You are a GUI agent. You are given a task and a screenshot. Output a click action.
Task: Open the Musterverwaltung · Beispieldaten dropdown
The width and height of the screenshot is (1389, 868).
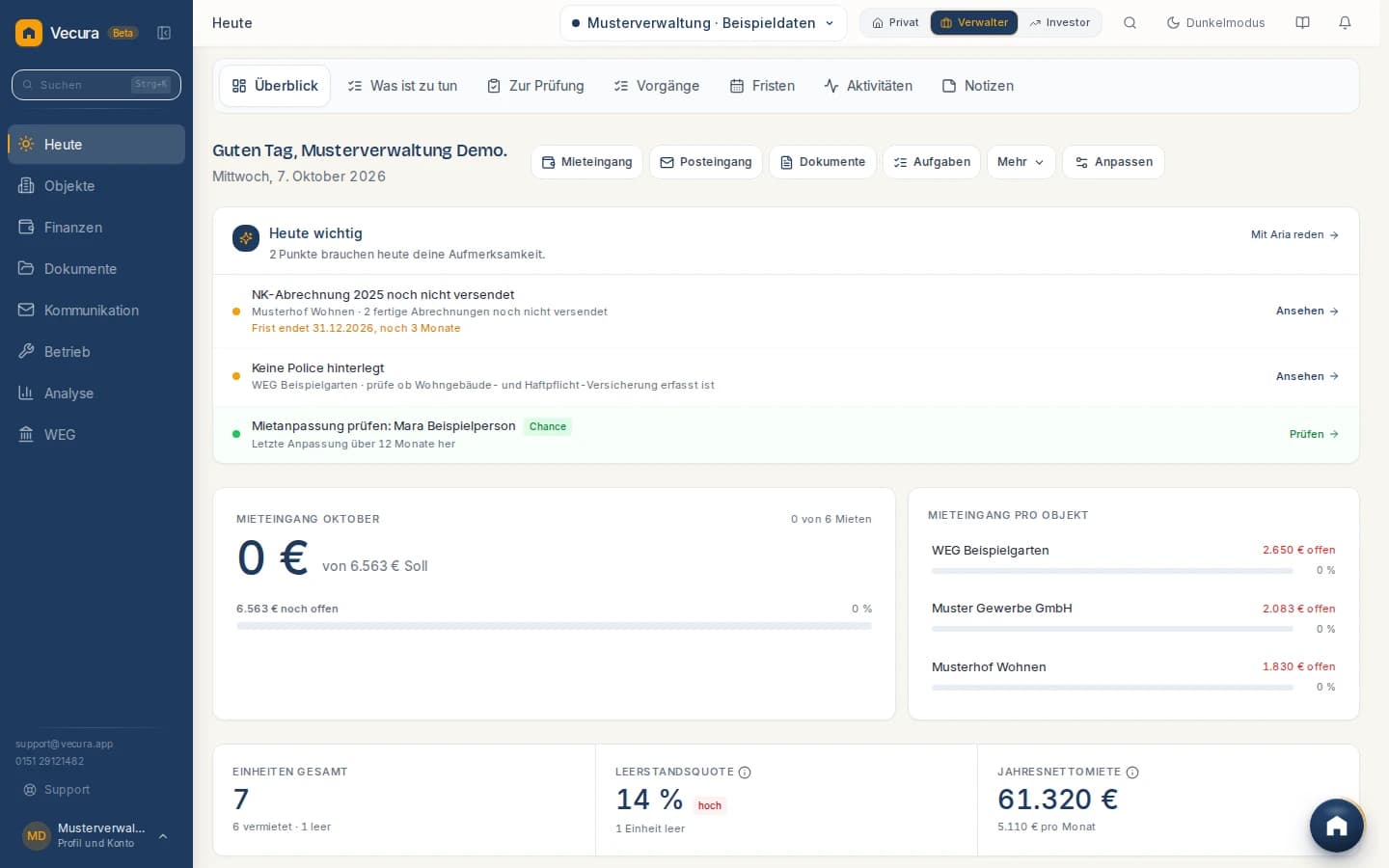(x=703, y=23)
